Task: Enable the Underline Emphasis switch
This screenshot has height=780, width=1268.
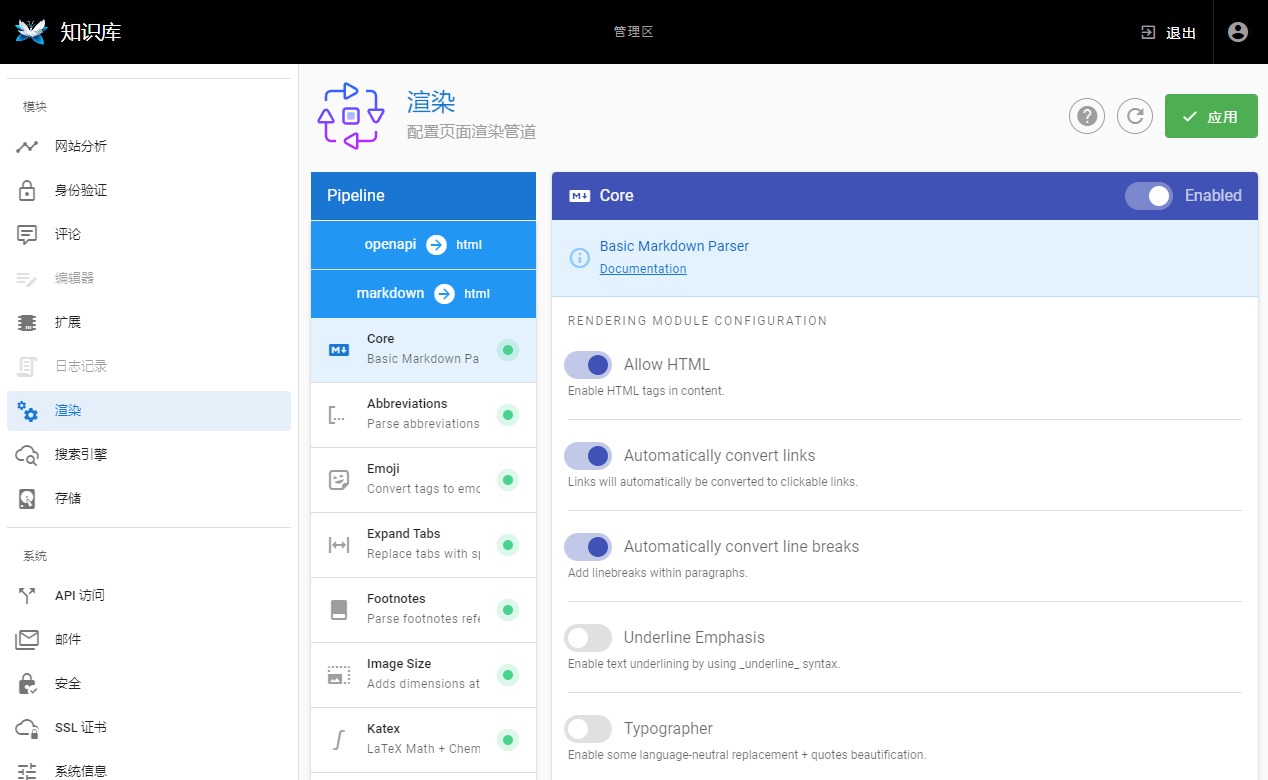Action: click(x=588, y=638)
